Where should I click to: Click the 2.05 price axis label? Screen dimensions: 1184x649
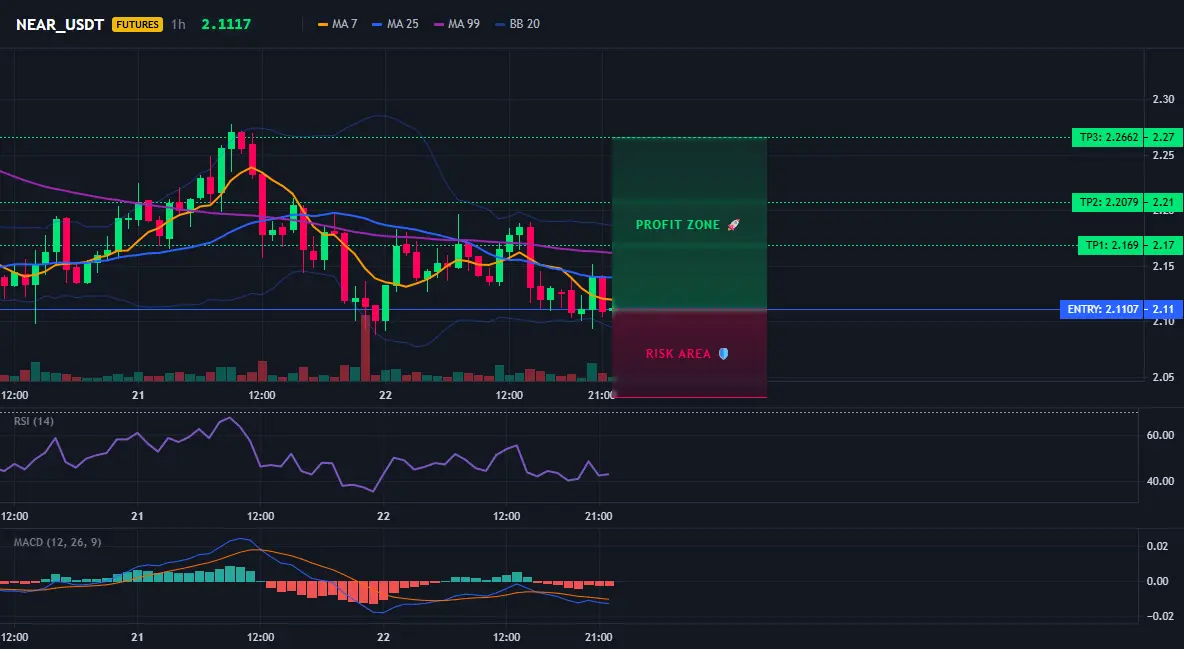tap(1164, 378)
